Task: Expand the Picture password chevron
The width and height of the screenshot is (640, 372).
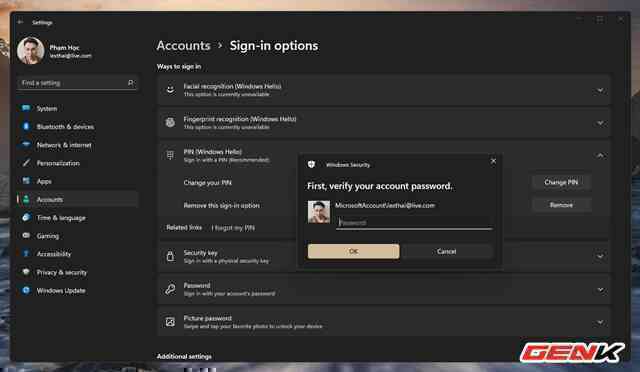Action: (x=600, y=322)
